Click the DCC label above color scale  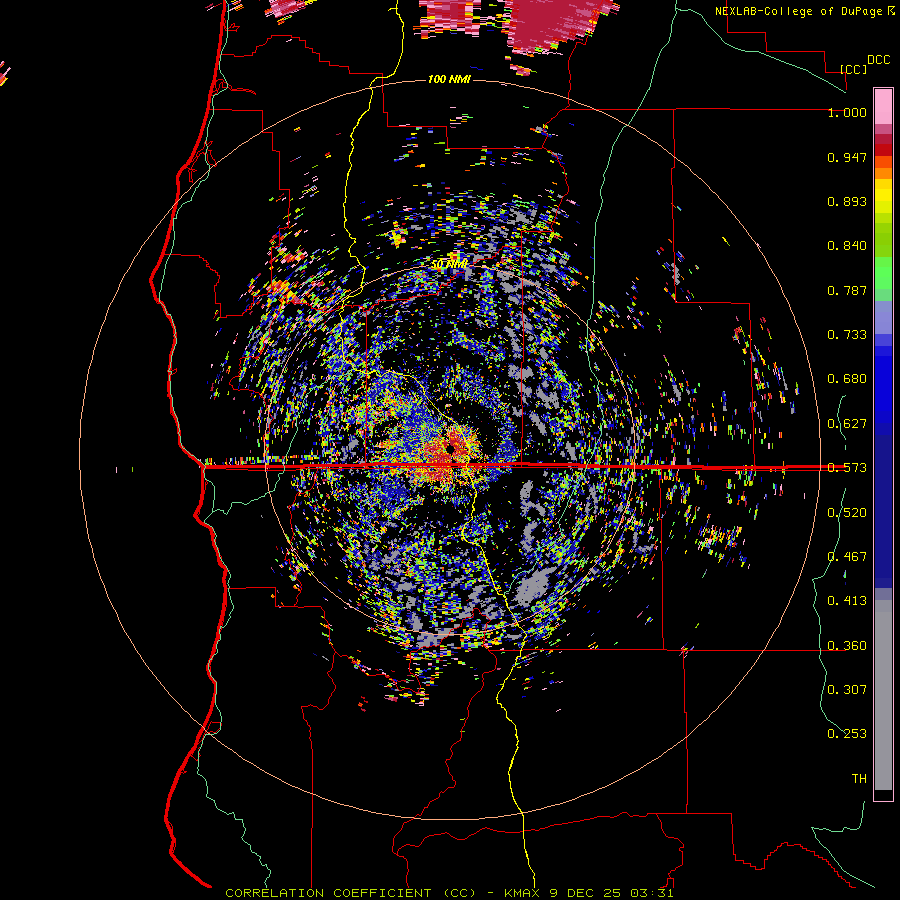[878, 60]
